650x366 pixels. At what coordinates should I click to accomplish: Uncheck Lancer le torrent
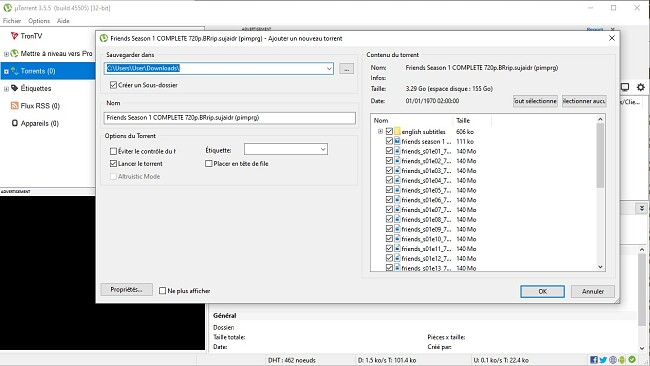[x=113, y=164]
